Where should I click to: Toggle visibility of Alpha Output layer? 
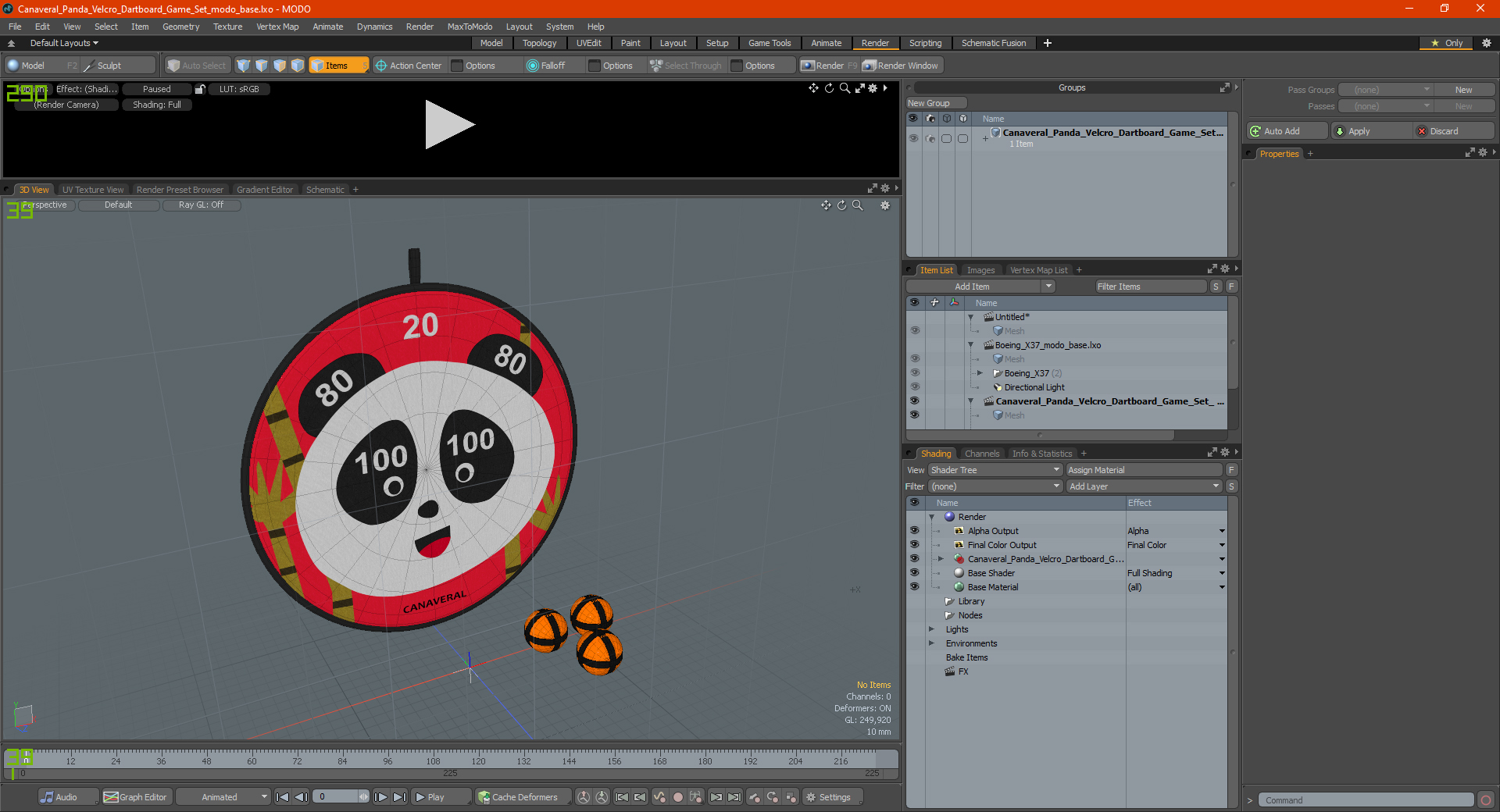[x=914, y=531]
